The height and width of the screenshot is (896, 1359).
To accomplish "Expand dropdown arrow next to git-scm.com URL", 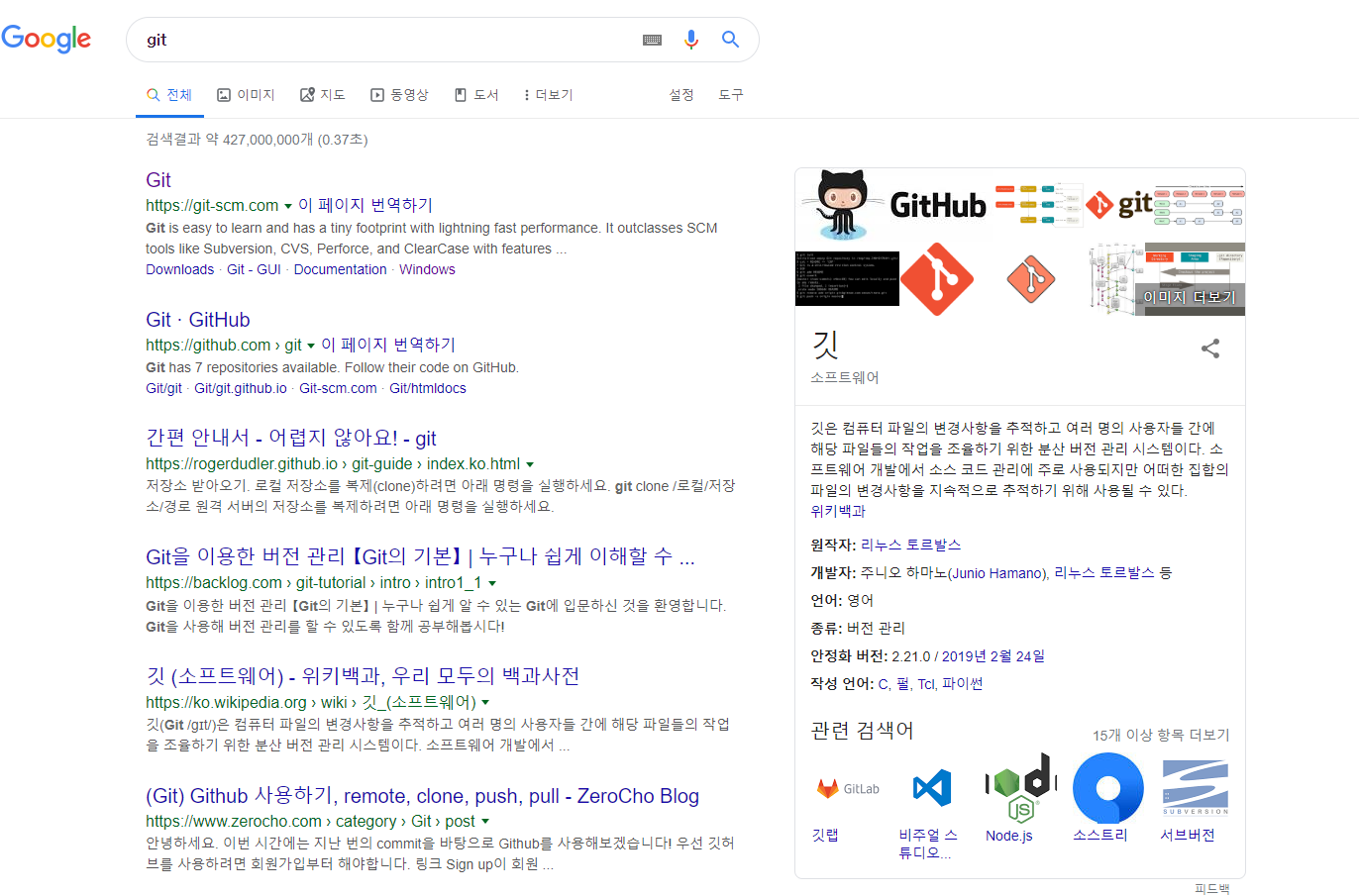I will pyautogui.click(x=288, y=206).
